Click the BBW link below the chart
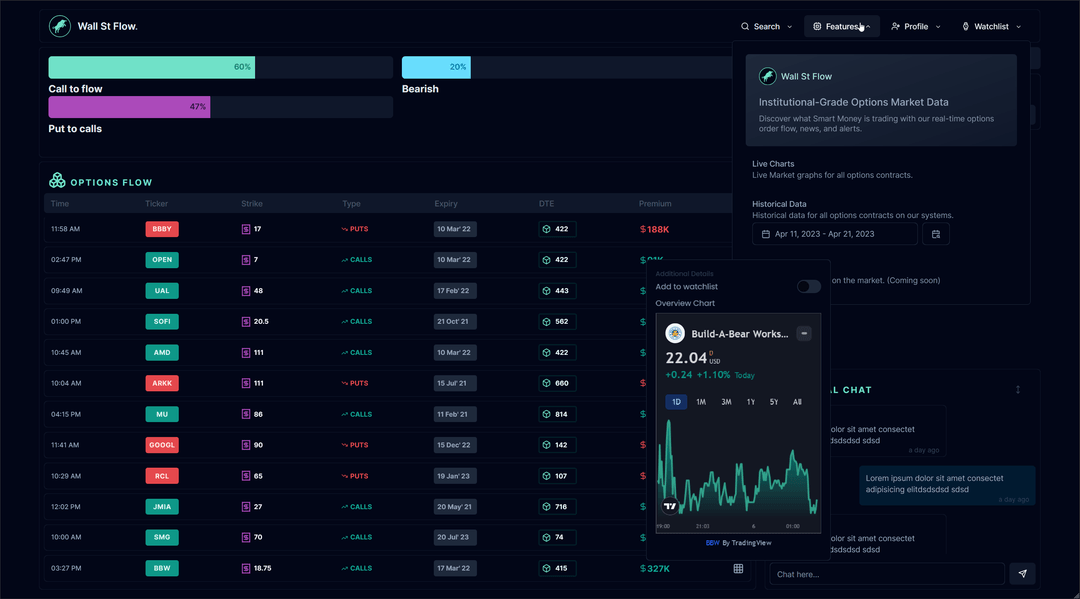Screen dimensions: 1080x599 point(712,543)
